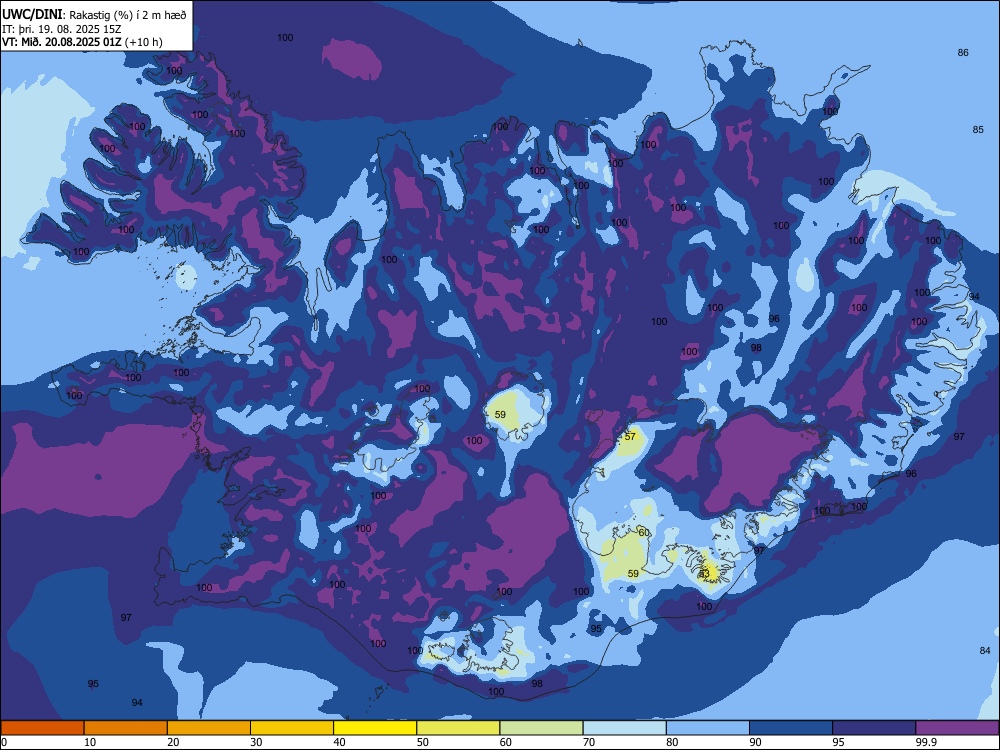Click the 70-80 pale blue legend swatch
The height and width of the screenshot is (750, 1000).
624,728
